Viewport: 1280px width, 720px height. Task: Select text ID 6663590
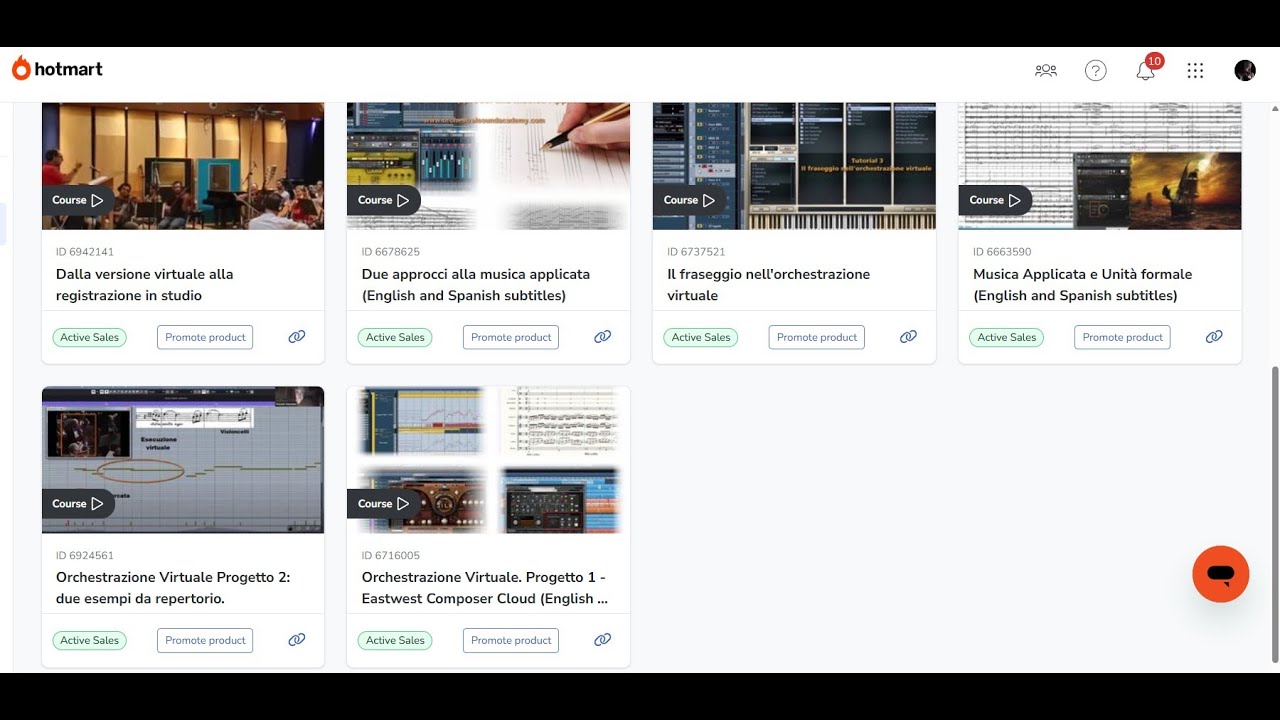coord(1002,252)
